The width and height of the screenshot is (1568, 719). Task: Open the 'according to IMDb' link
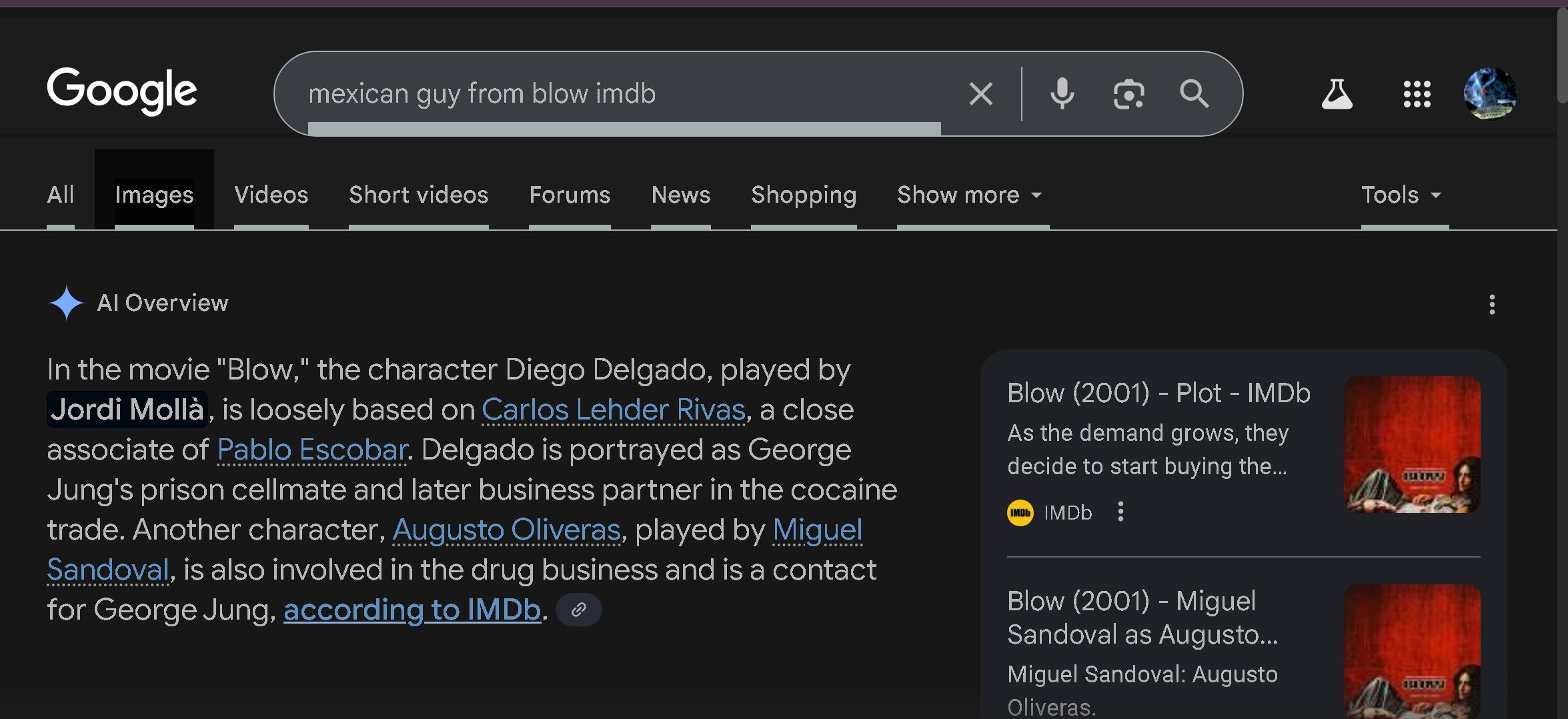[412, 610]
